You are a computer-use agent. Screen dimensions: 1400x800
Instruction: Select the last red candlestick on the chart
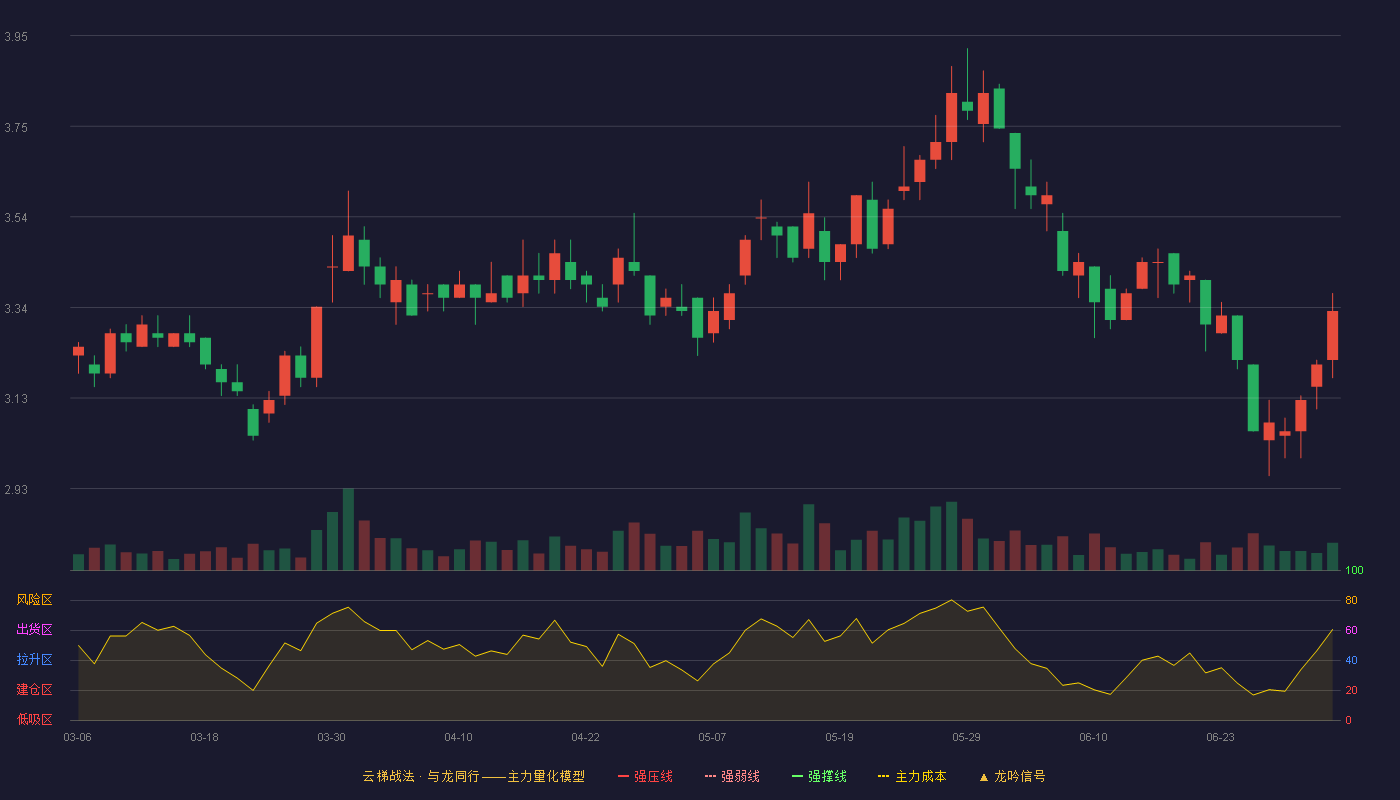coord(1332,335)
